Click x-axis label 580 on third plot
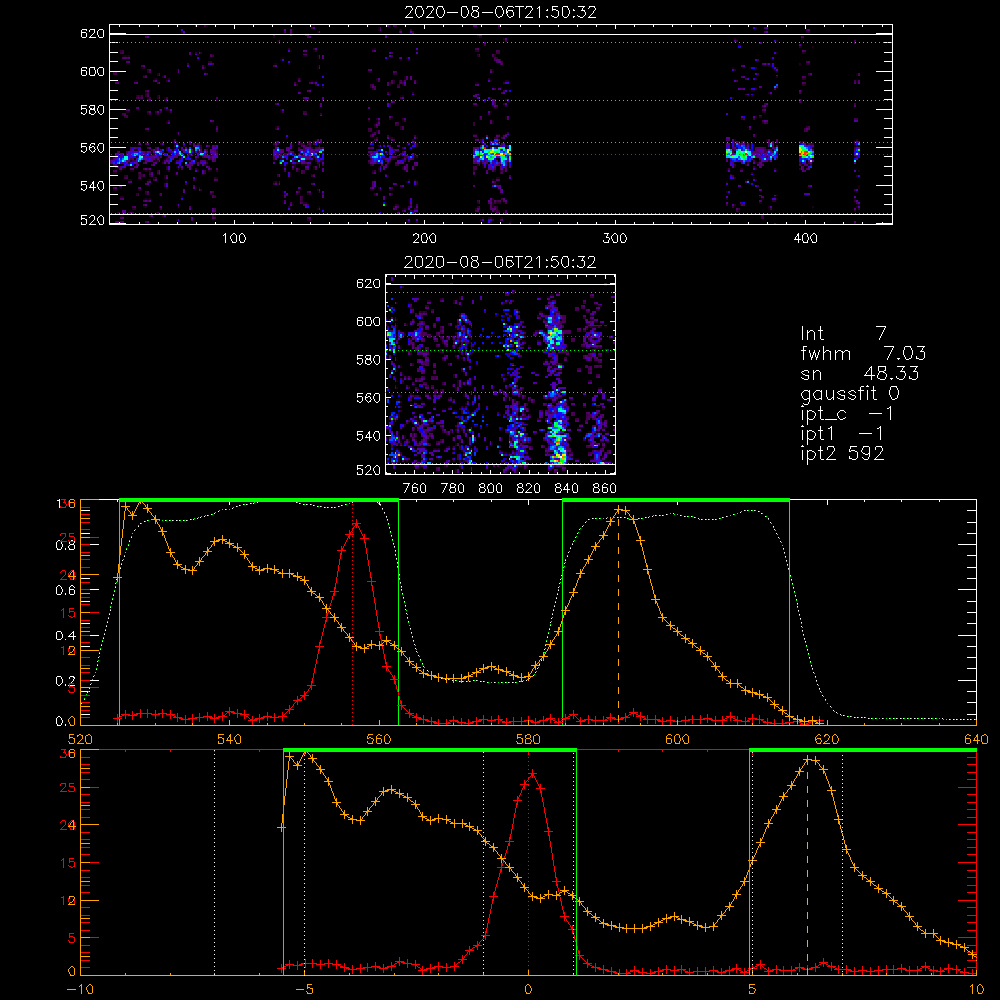 (528, 740)
